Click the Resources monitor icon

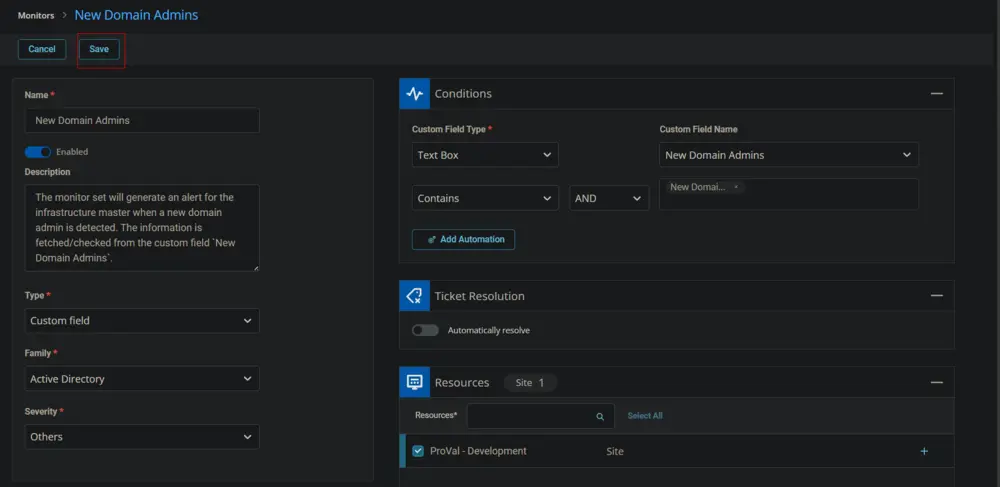point(415,382)
